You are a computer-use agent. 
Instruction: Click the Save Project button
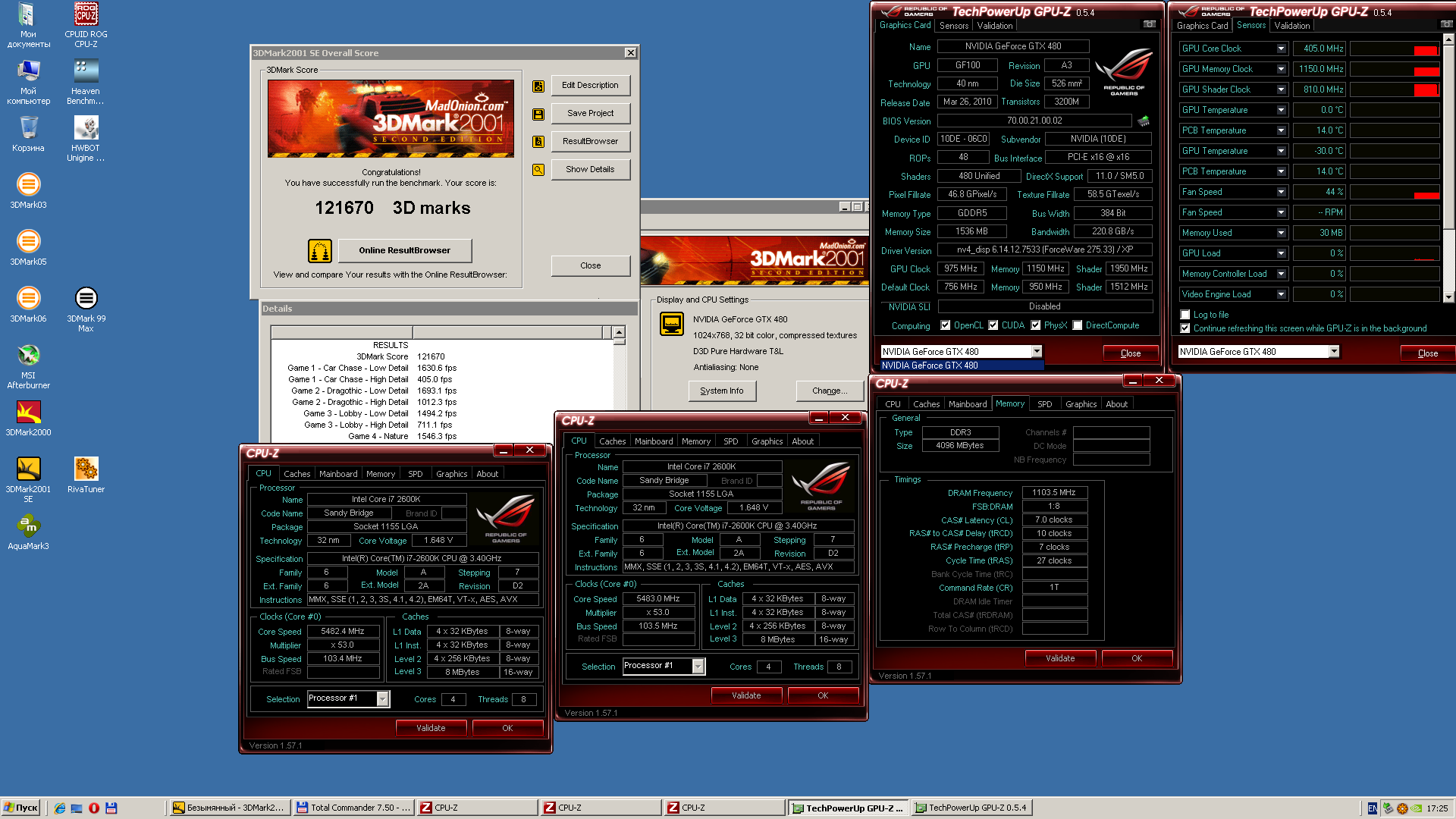tap(590, 114)
